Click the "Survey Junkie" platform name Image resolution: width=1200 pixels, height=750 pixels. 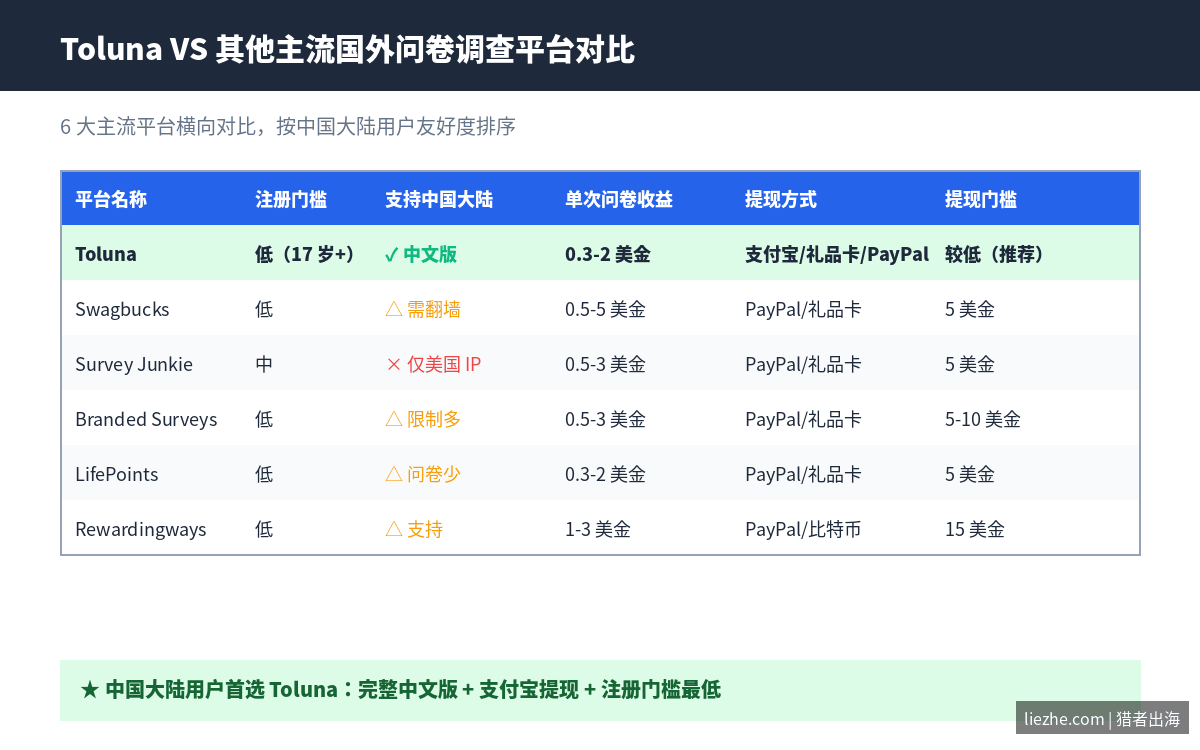pos(134,364)
